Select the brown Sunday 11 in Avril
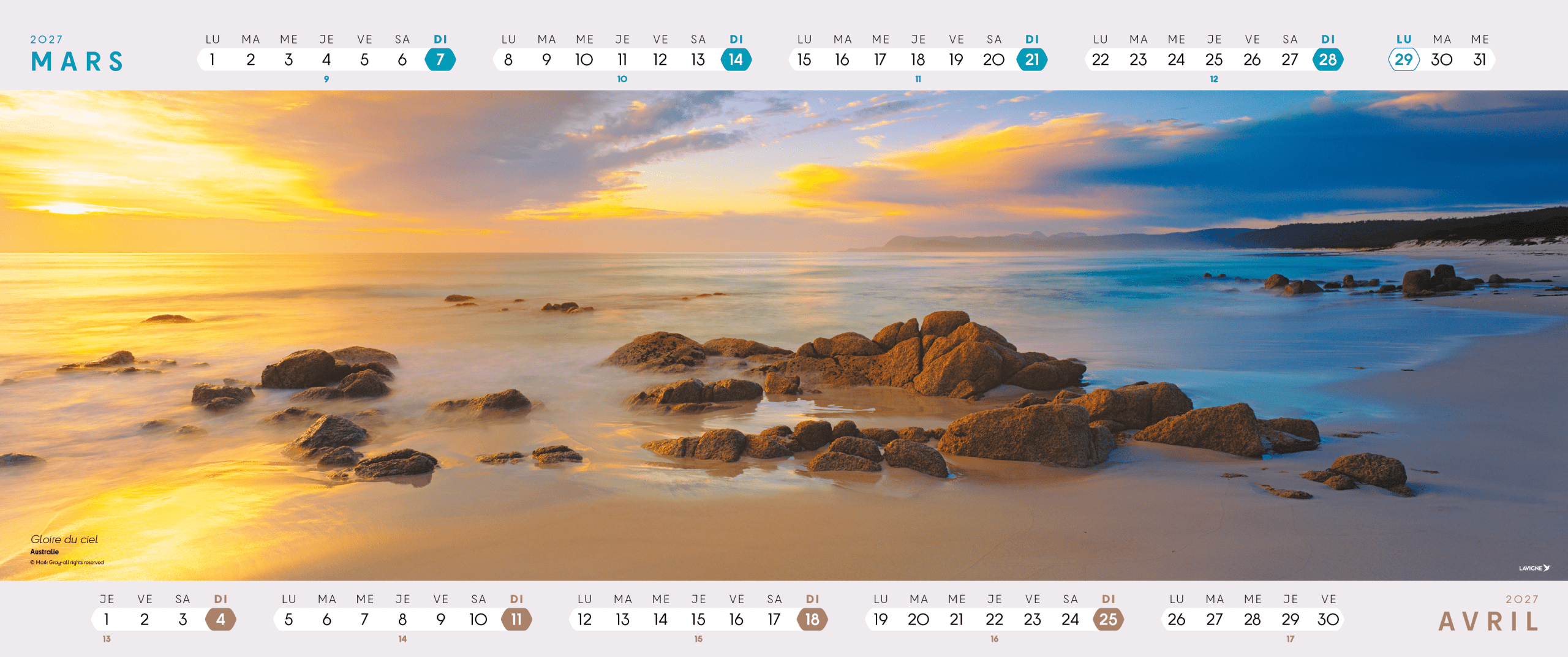 tap(516, 619)
